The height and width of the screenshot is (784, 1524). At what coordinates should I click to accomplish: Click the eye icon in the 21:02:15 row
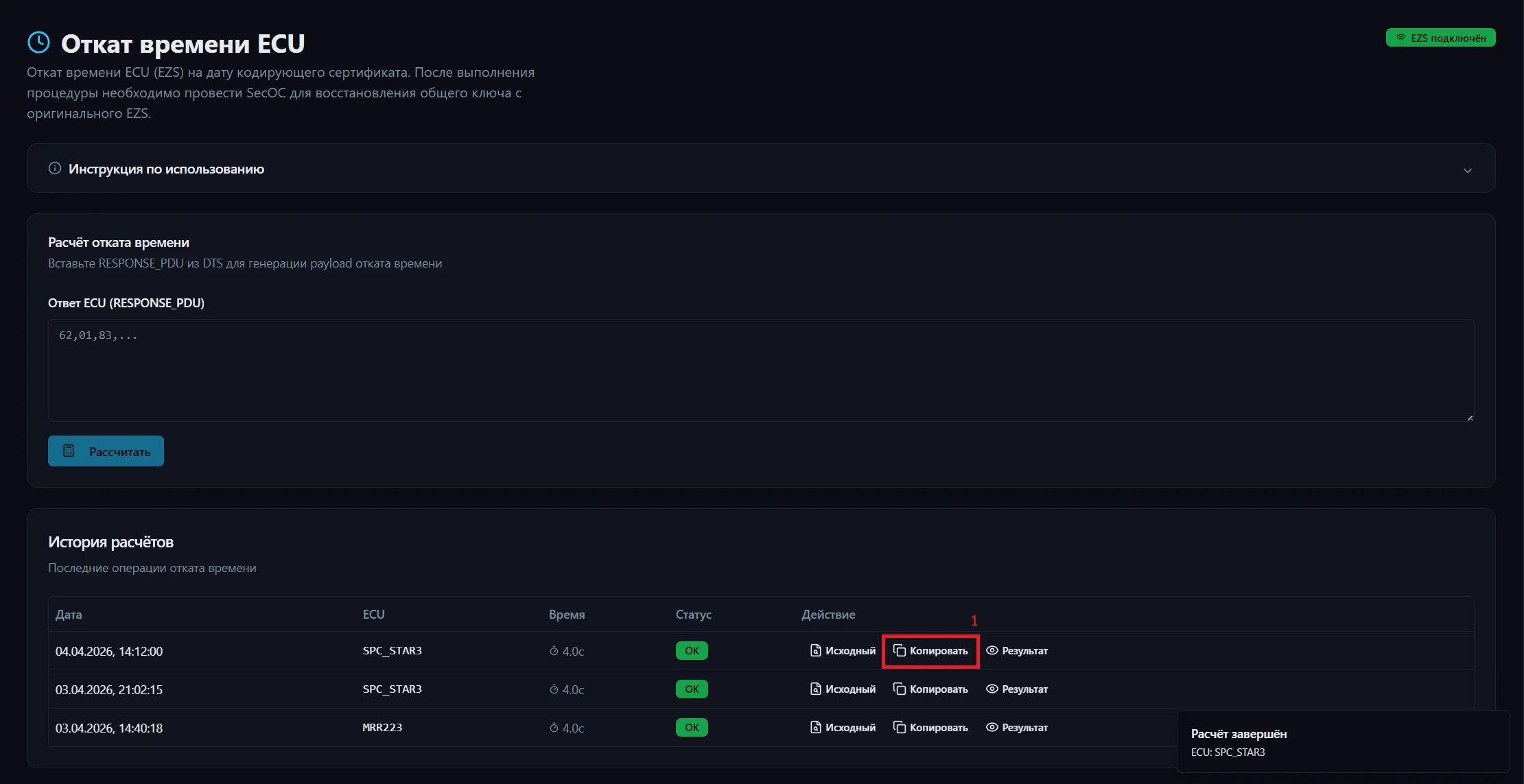[x=992, y=689]
